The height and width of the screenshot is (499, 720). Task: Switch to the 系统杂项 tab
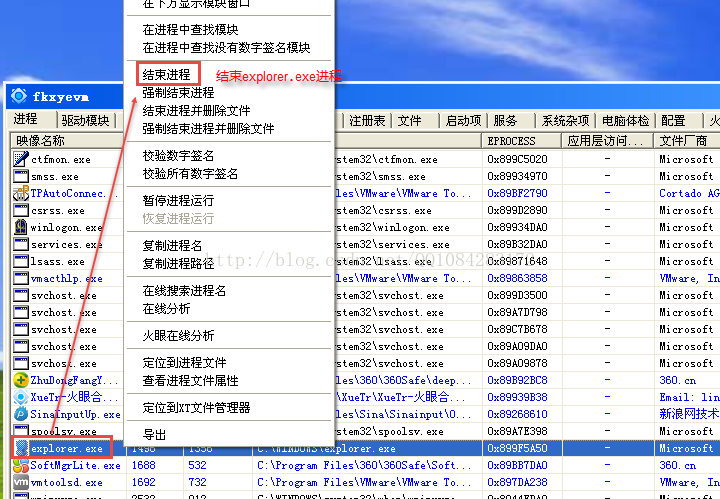pyautogui.click(x=565, y=121)
